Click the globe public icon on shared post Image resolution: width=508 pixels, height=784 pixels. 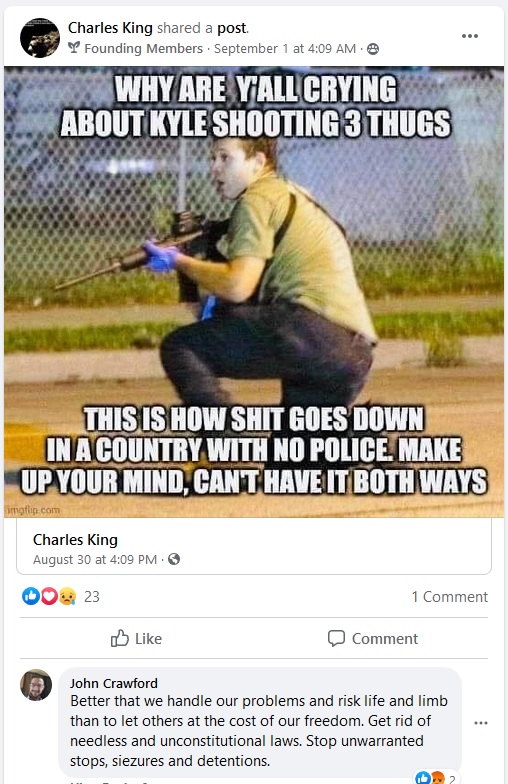click(174, 559)
